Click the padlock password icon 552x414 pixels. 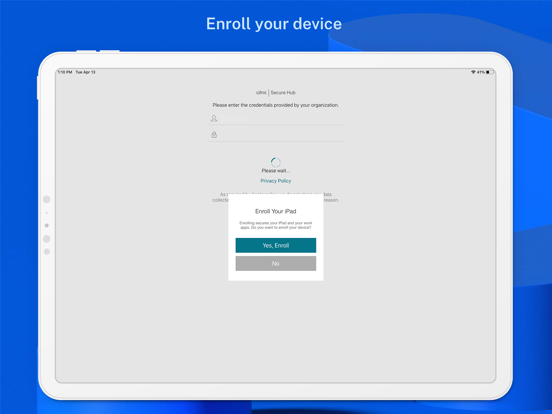tap(214, 134)
